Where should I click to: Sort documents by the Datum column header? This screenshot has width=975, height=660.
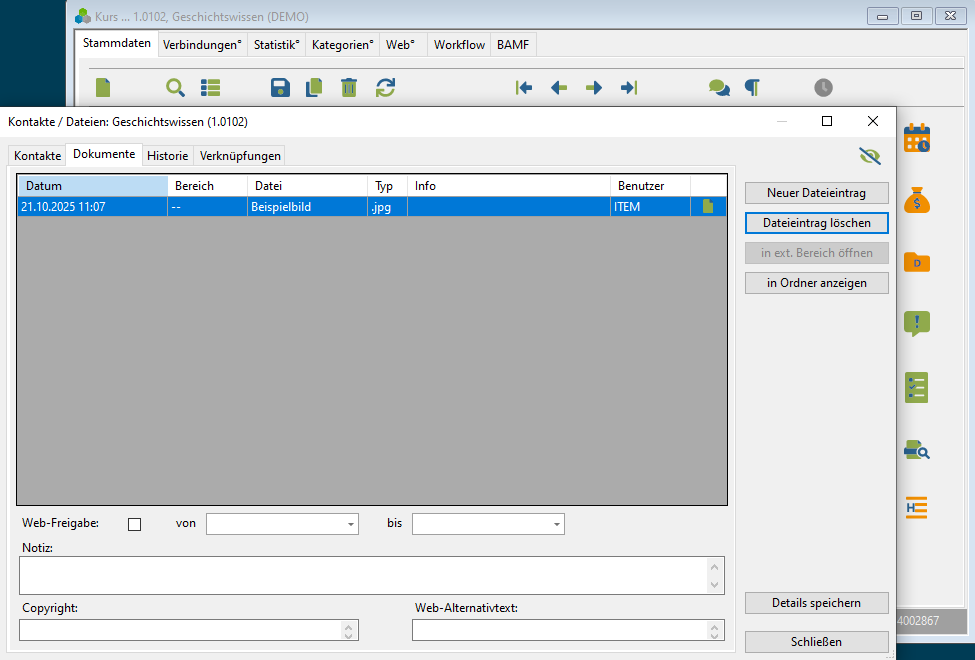click(x=93, y=186)
